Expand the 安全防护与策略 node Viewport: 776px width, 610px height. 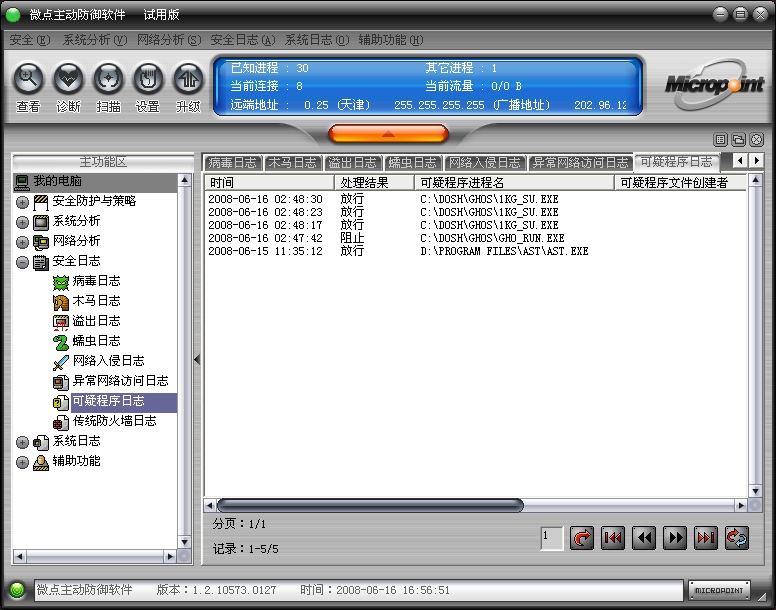point(22,202)
